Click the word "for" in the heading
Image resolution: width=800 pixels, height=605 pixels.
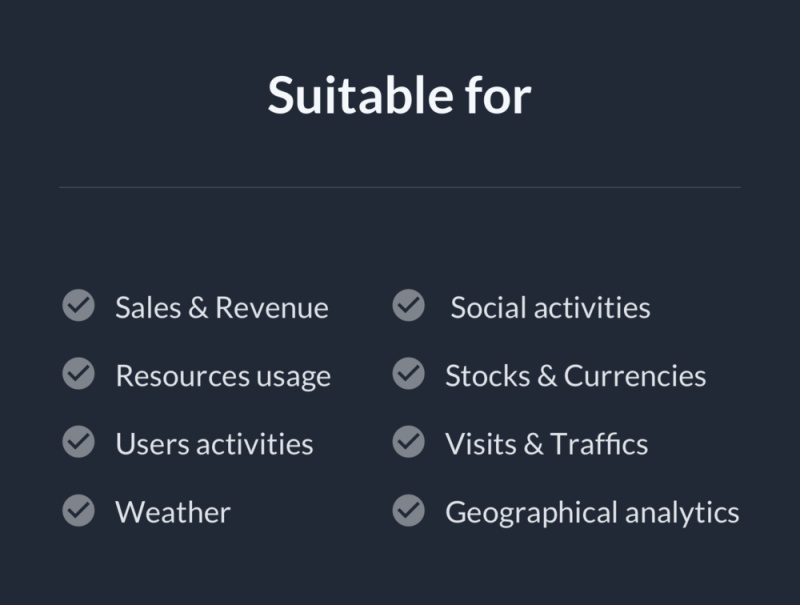point(497,95)
